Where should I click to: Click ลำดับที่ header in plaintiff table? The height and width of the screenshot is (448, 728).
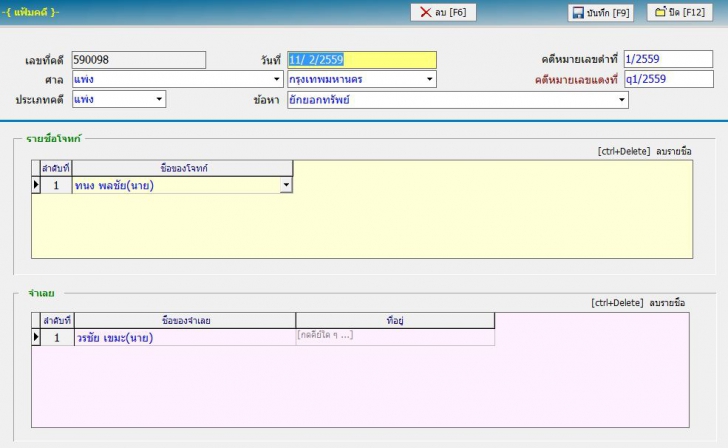56,168
